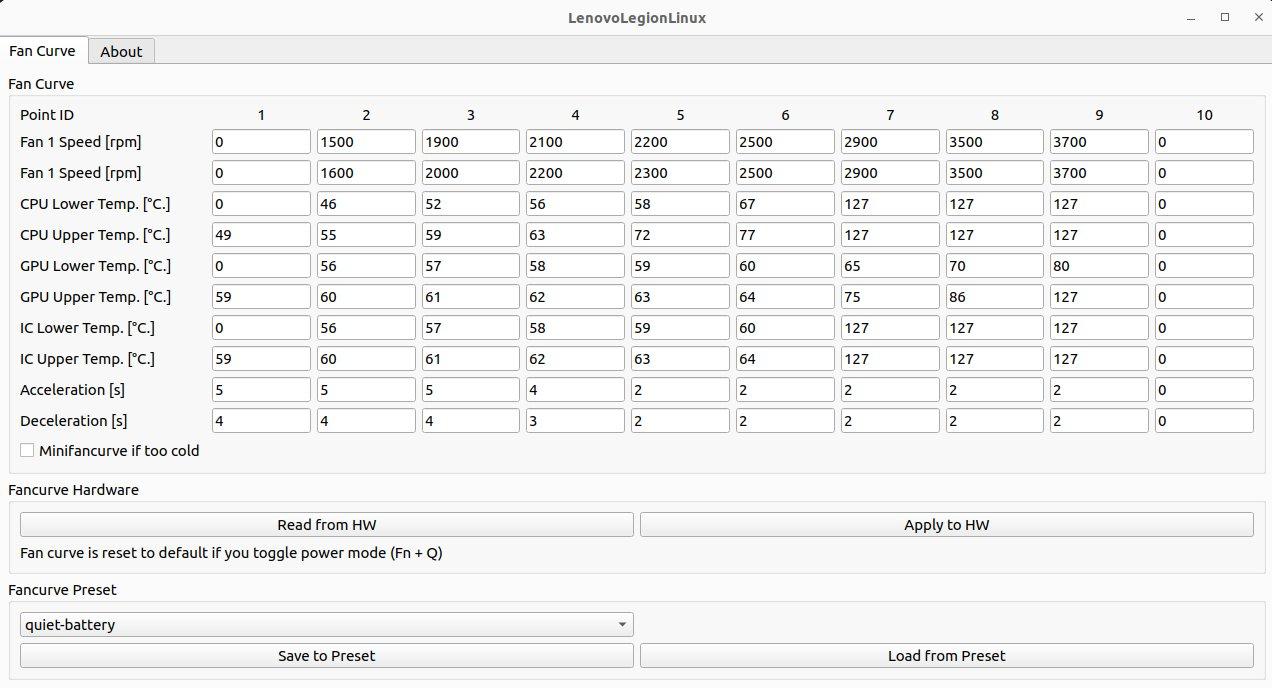Screen dimensions: 1272x688
Task: Edit IC Upper Temp field for point 9
Action: [x=1100, y=359]
